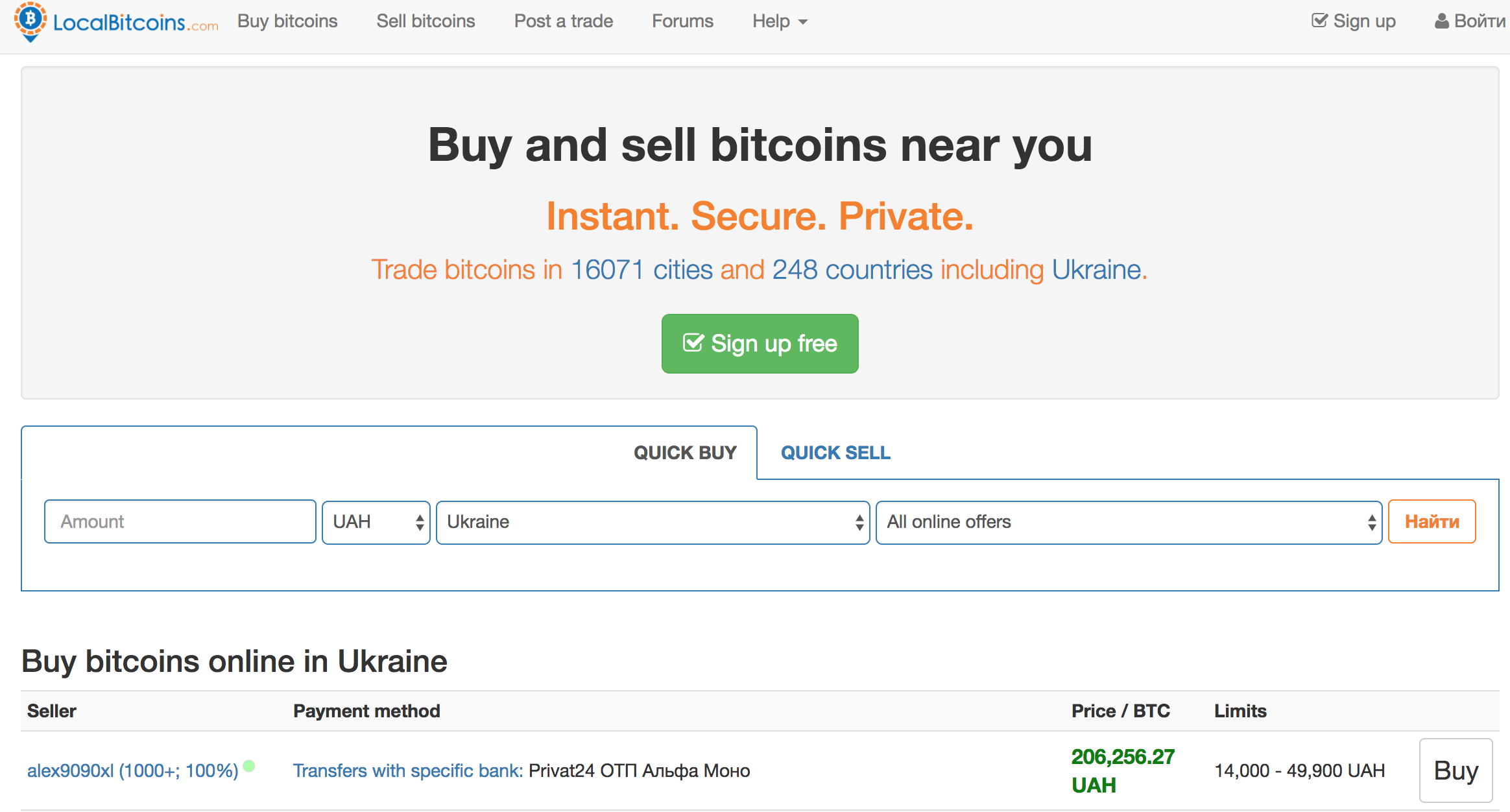Open seller alex9090xl's profile
Screen dimensions: 1510x812
click(132, 770)
